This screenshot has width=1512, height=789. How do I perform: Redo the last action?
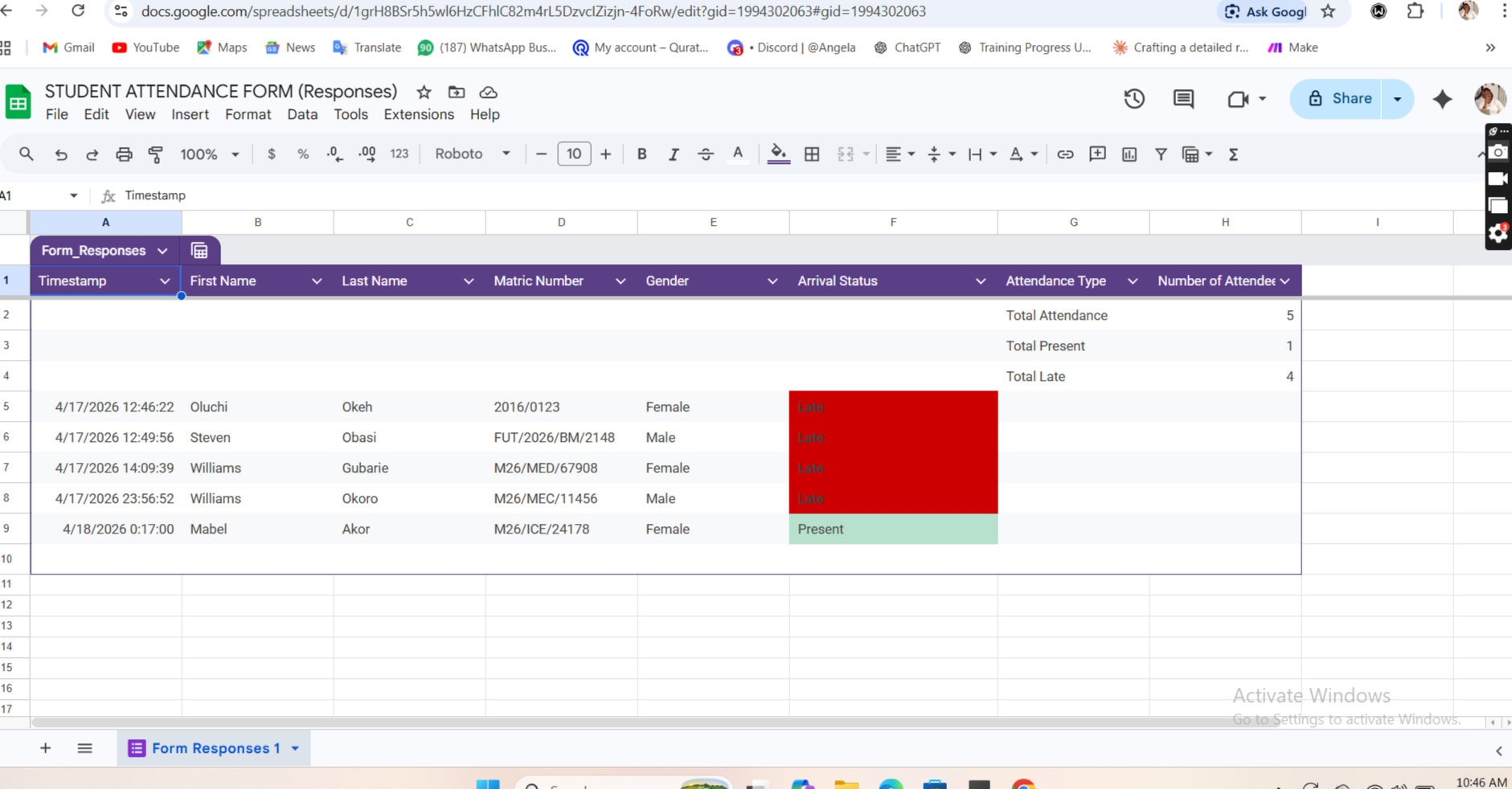(x=92, y=154)
